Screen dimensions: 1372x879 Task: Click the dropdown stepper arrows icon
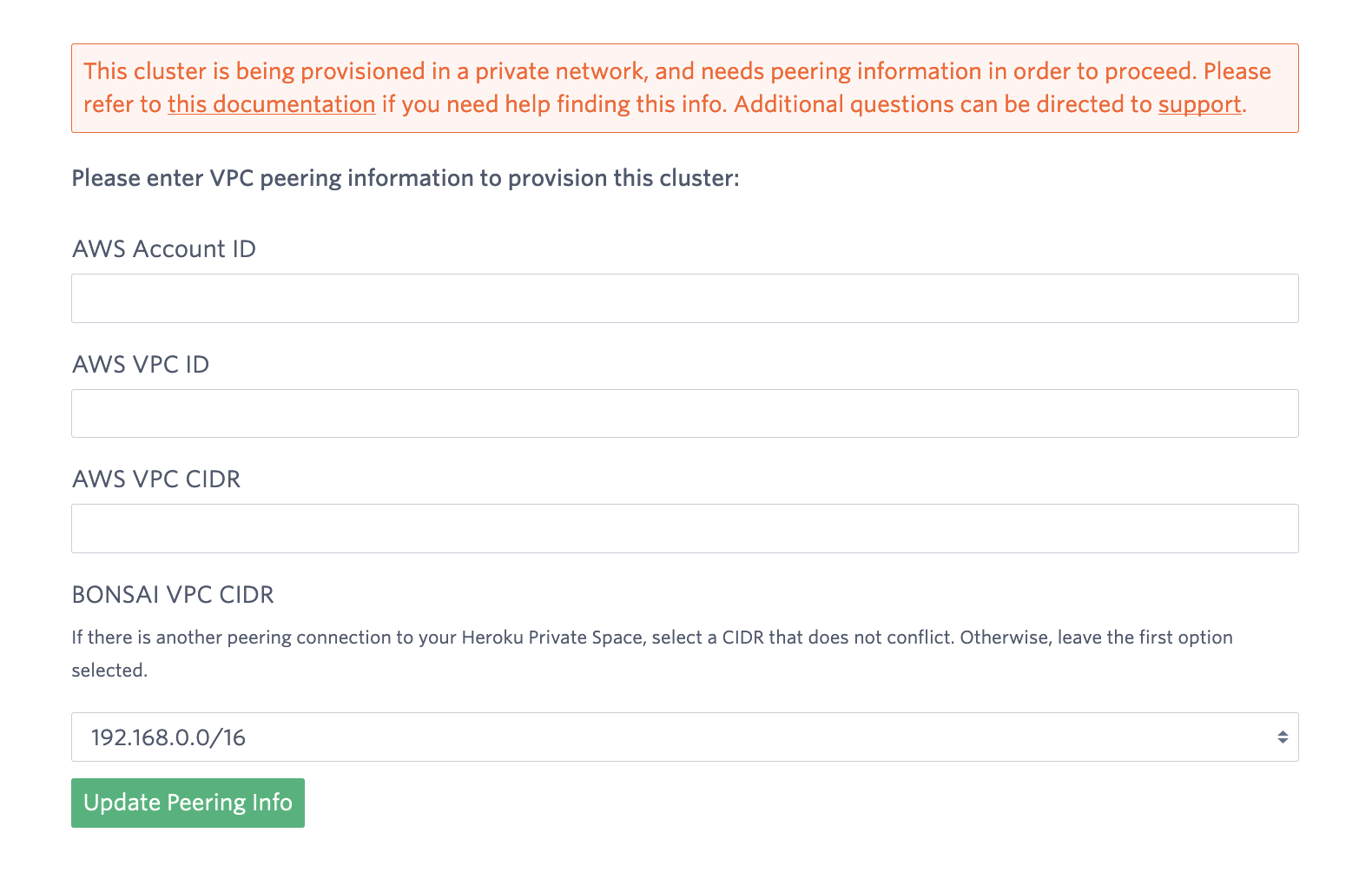point(1282,737)
